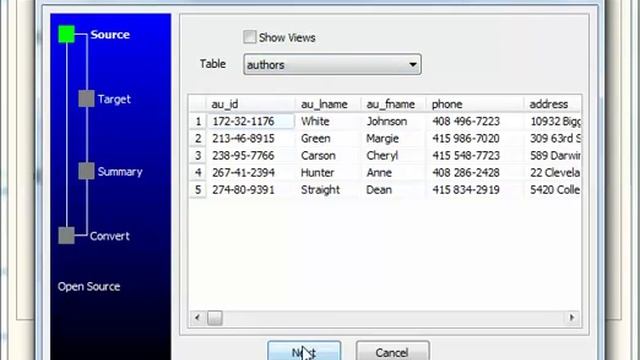This screenshot has width=640, height=360.
Task: Select row header number 1
Action: click(198, 121)
